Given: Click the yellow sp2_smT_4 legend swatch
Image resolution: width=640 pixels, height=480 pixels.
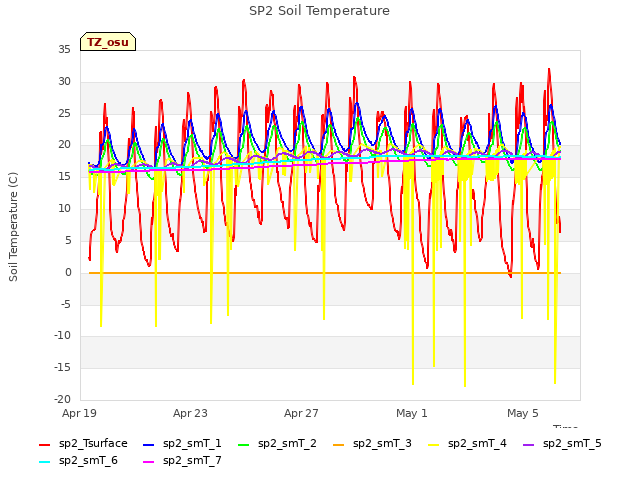Looking at the screenshot, I should point(434,444).
